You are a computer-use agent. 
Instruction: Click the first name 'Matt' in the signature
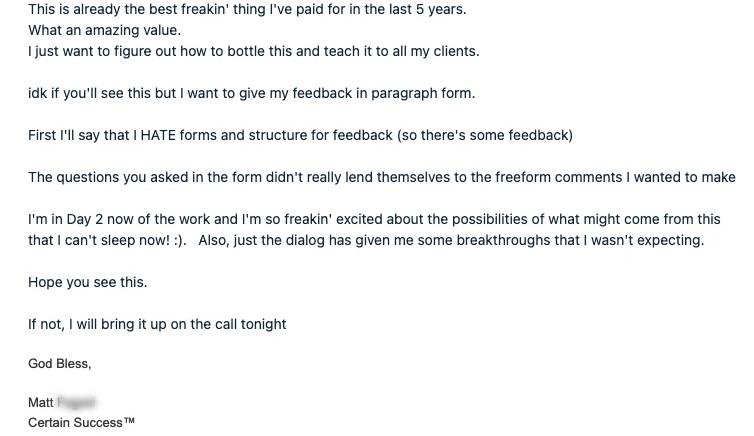[40, 402]
